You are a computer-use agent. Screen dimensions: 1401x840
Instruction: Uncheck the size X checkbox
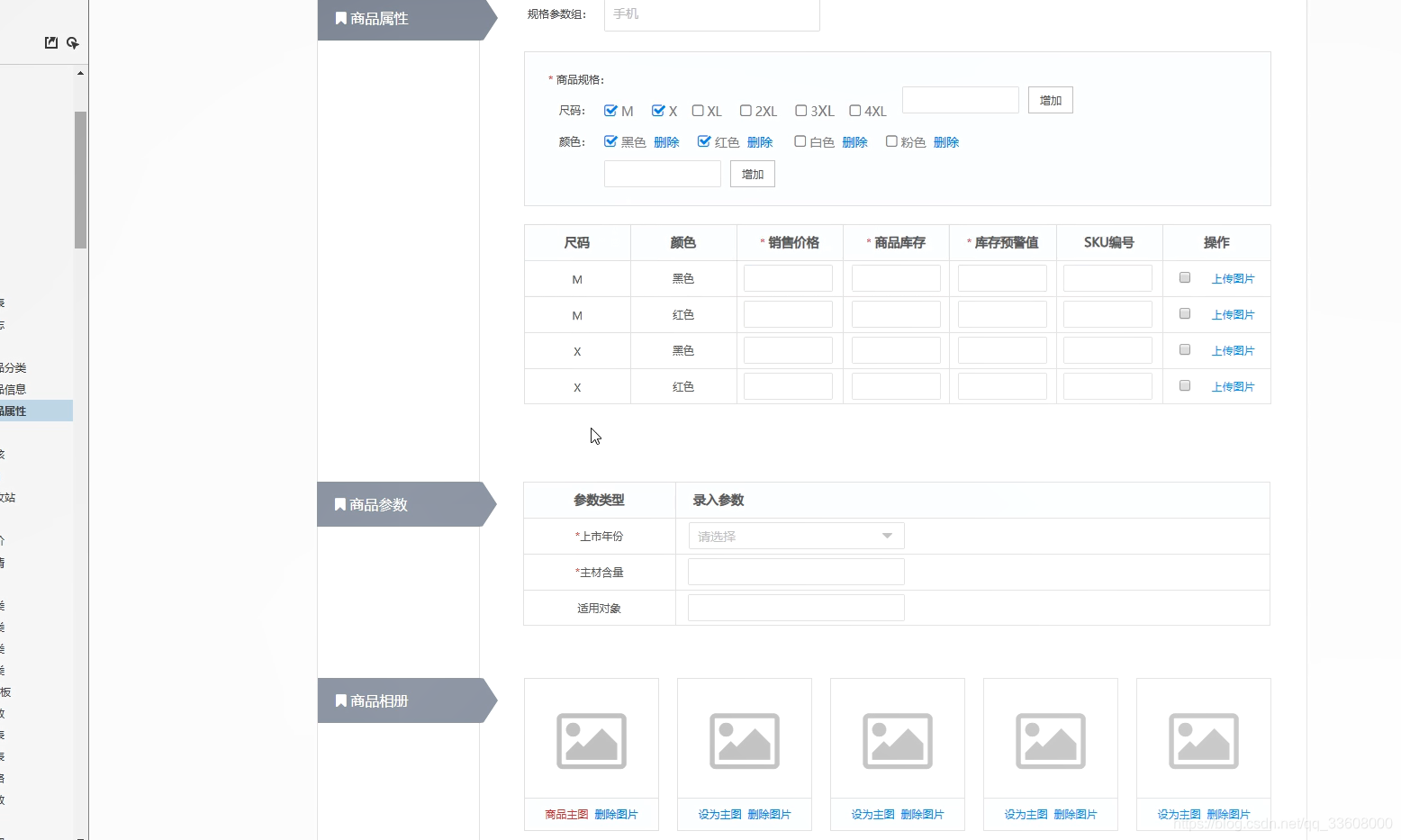pyautogui.click(x=658, y=111)
